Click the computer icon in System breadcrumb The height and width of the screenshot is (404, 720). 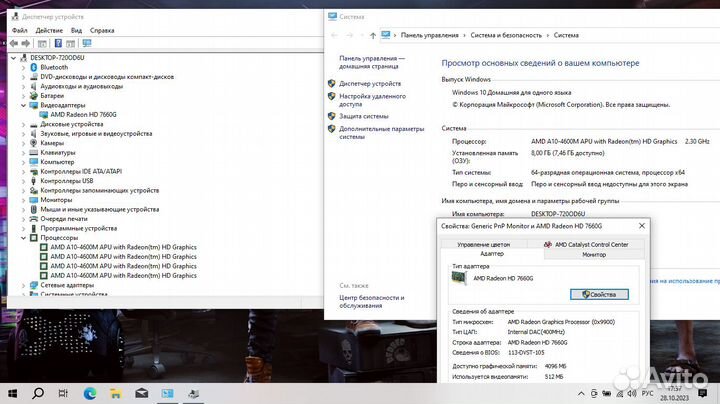click(386, 35)
